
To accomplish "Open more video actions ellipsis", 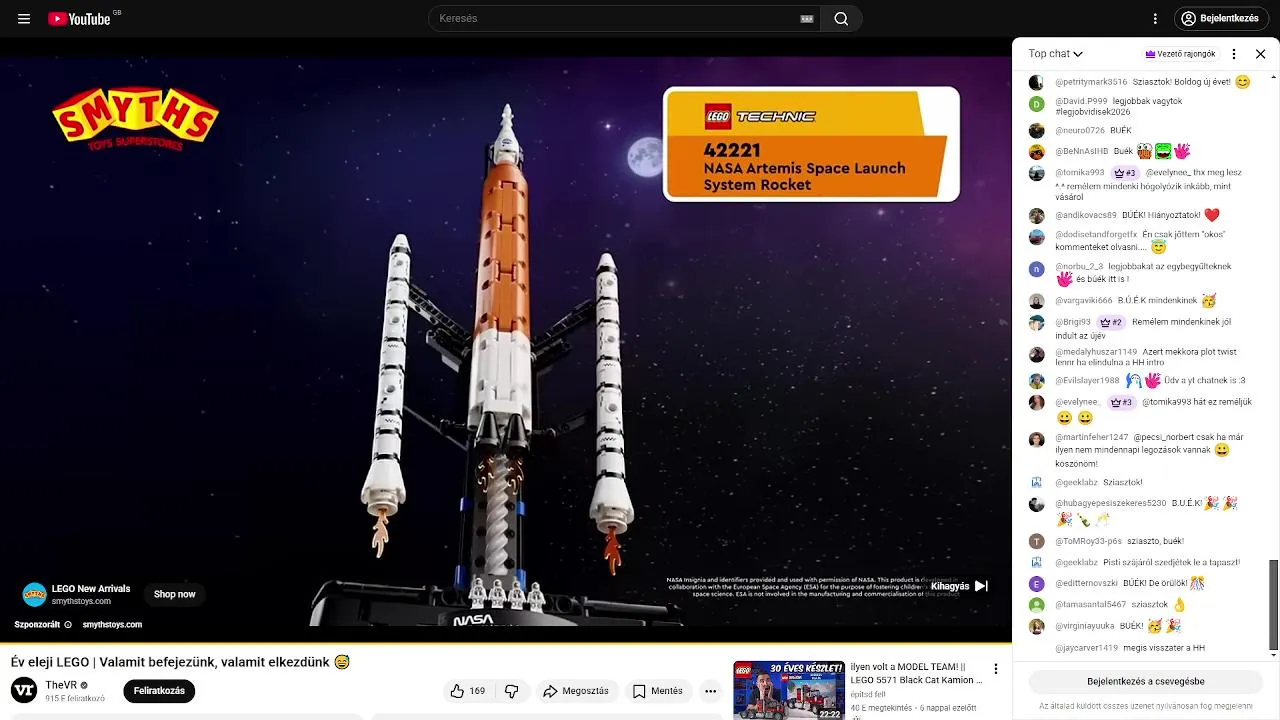I will click(x=710, y=691).
